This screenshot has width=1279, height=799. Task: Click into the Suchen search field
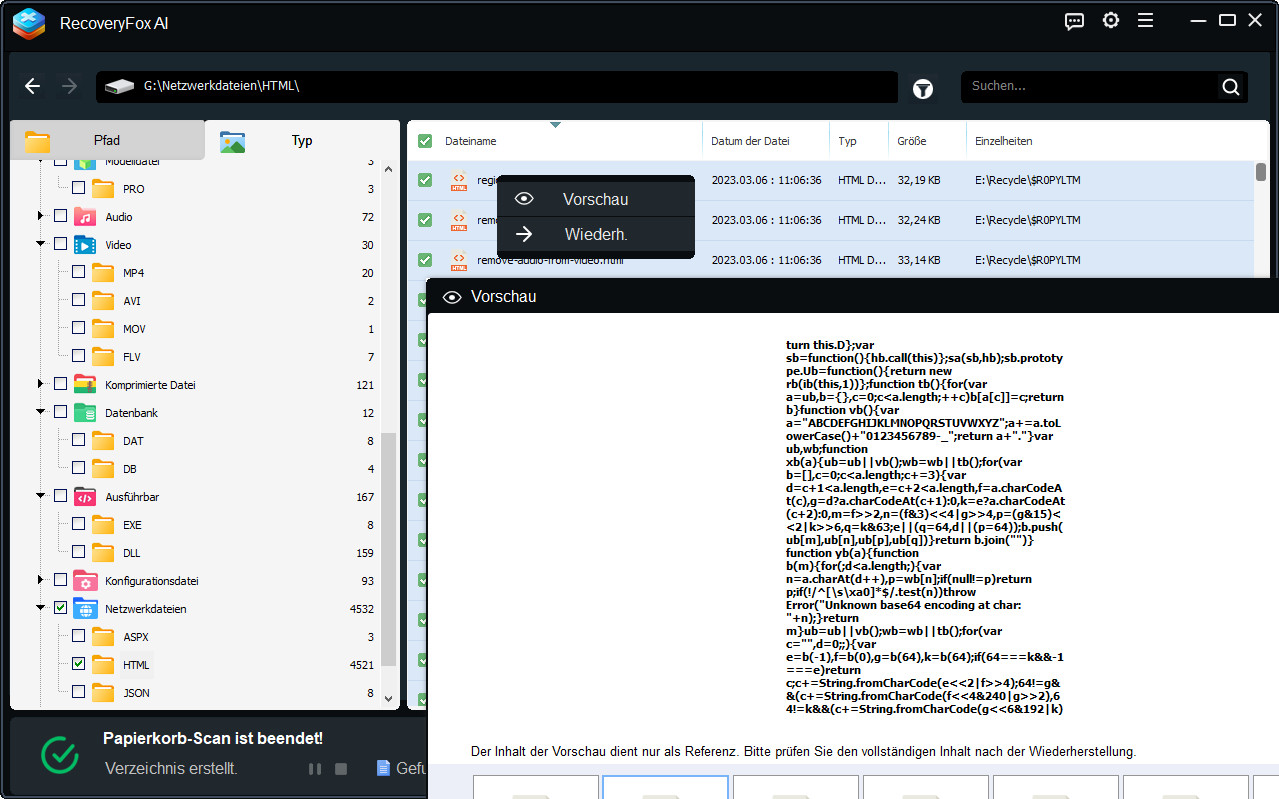click(x=1090, y=87)
